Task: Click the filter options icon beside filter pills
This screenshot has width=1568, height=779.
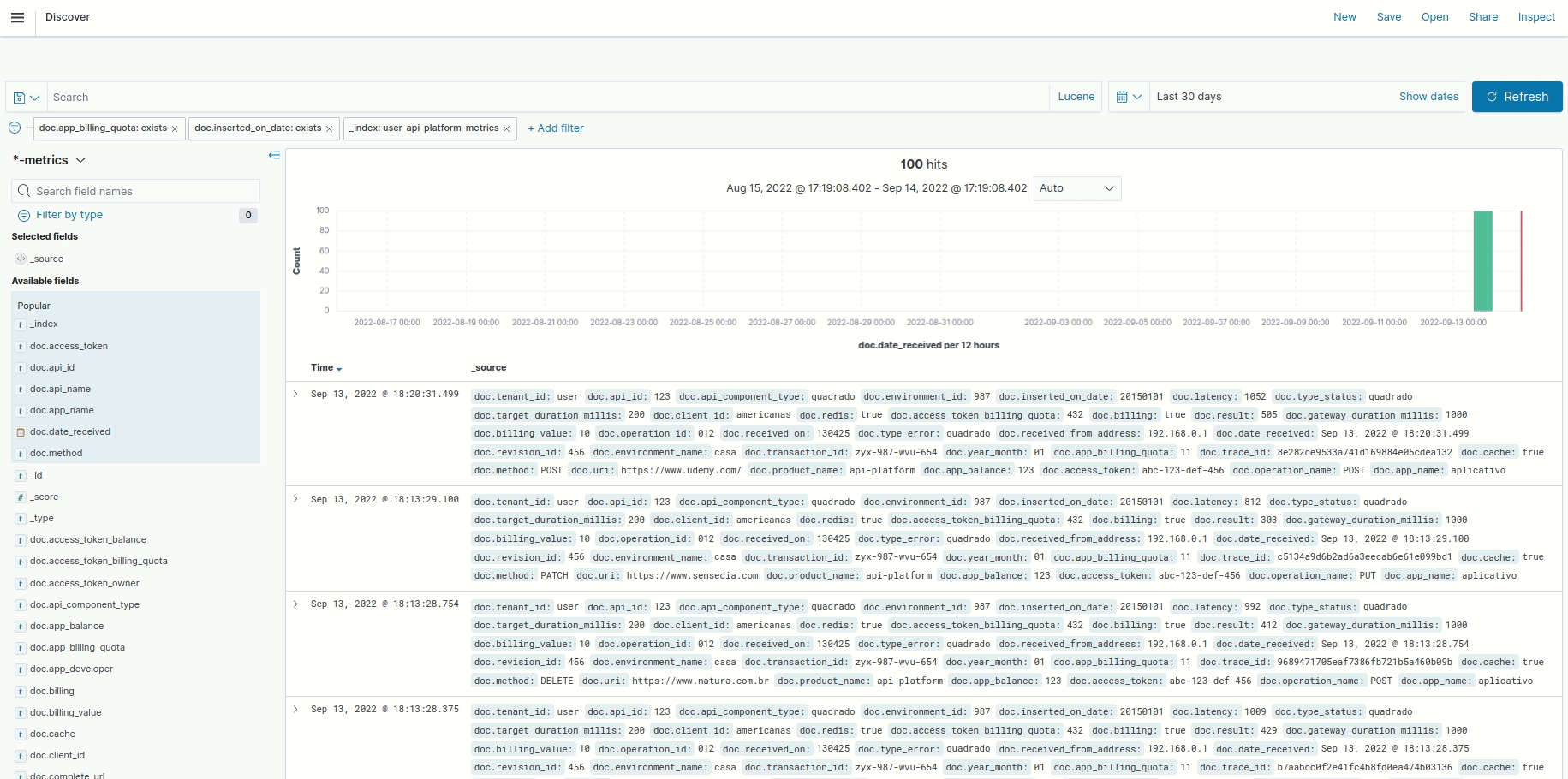Action: pyautogui.click(x=15, y=128)
